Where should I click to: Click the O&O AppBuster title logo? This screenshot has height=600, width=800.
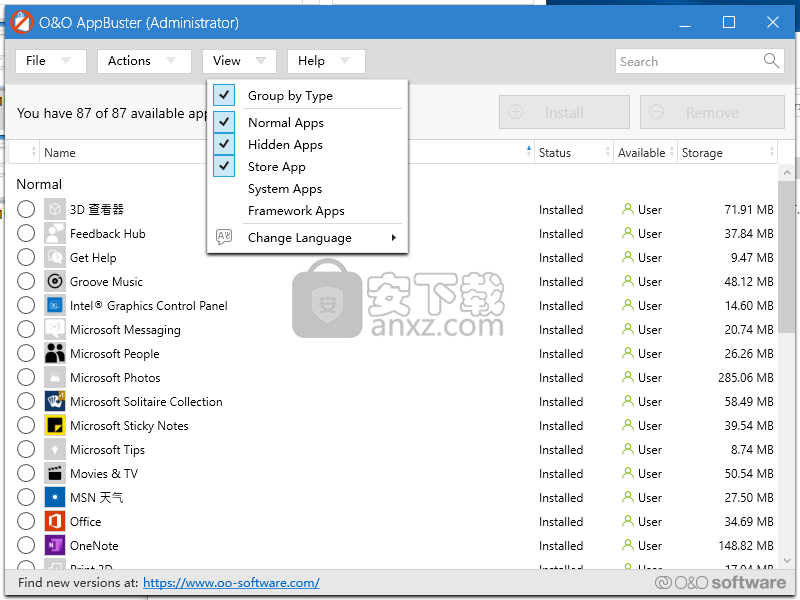pos(22,22)
